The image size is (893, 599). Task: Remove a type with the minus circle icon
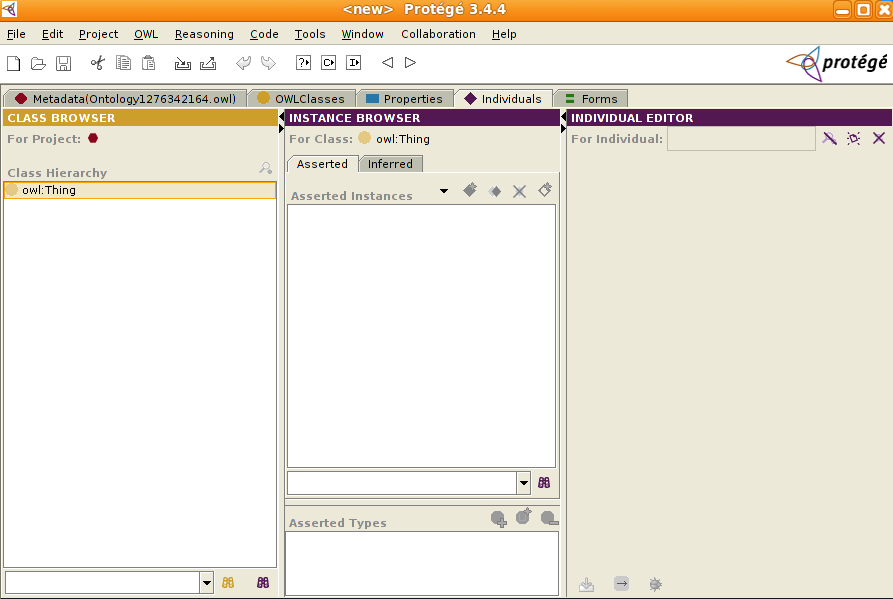click(549, 518)
